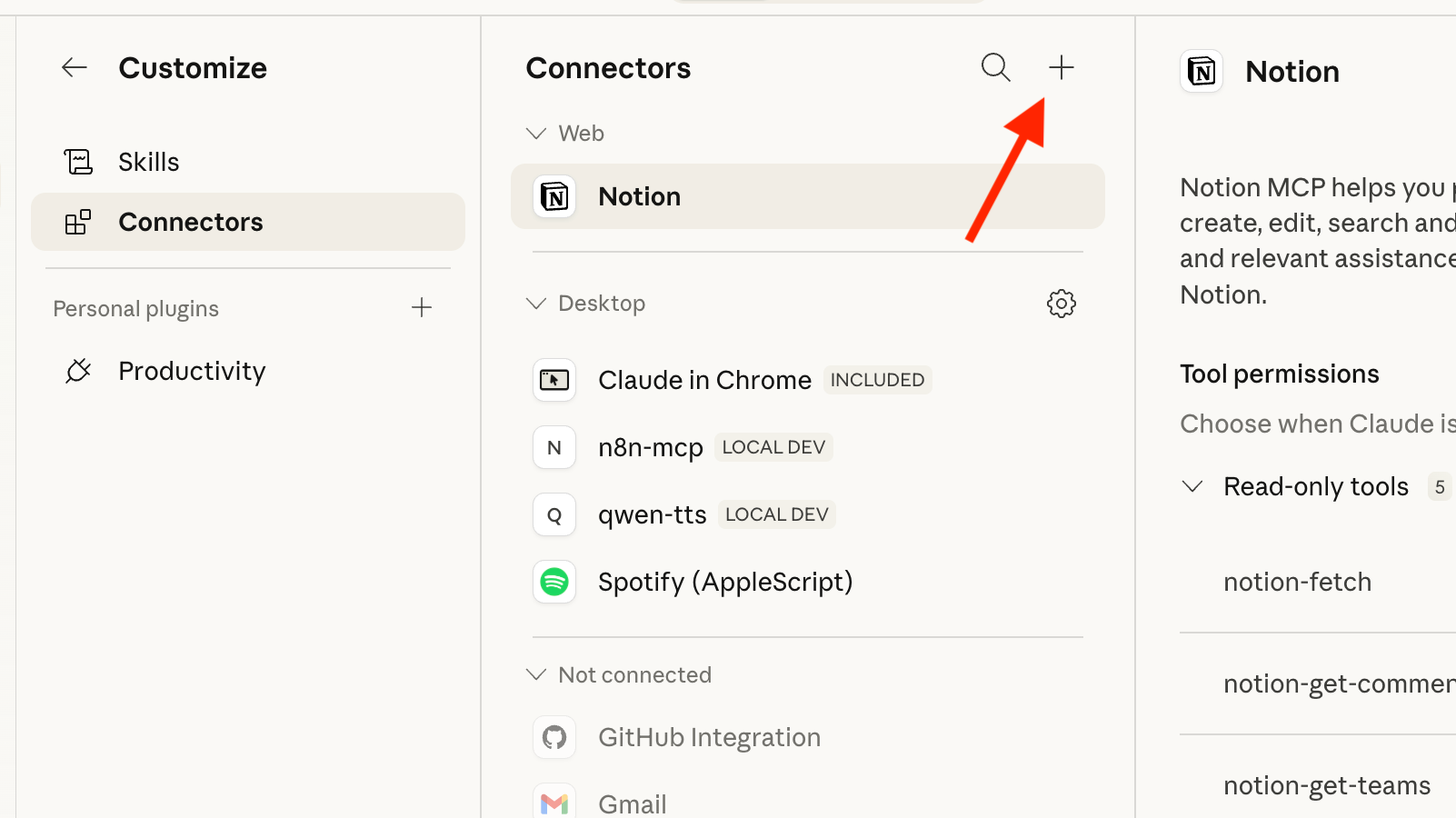Click the Connectors blocks icon in sidebar
This screenshot has width=1456, height=818.
pyautogui.click(x=78, y=222)
